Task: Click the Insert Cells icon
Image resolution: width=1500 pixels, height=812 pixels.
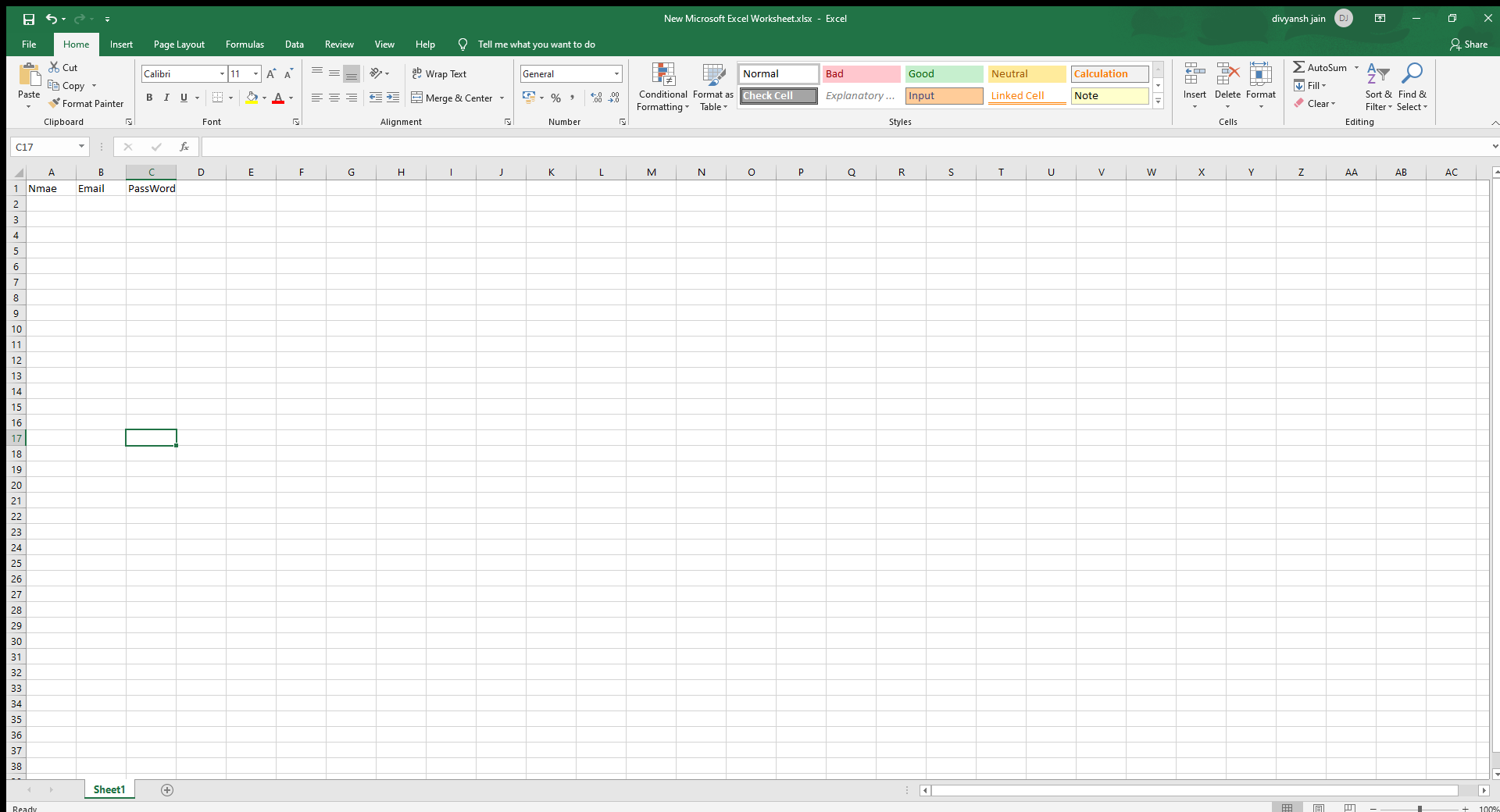Action: (1195, 84)
